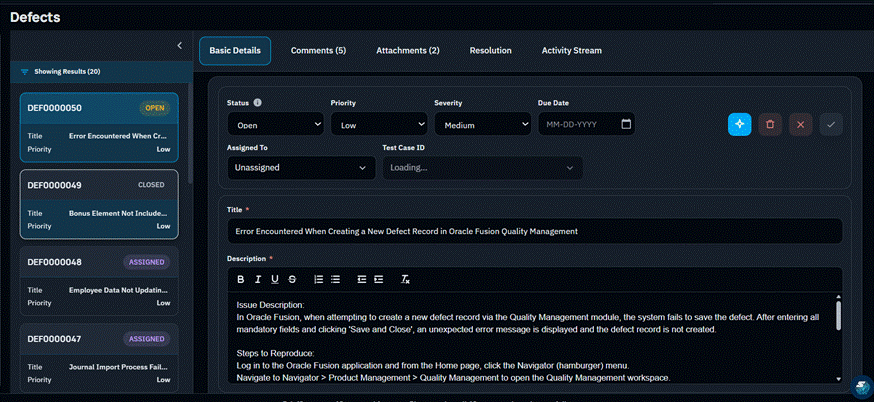The height and width of the screenshot is (402, 874).
Task: Switch to the Comments (5) tab
Action: tap(318, 51)
